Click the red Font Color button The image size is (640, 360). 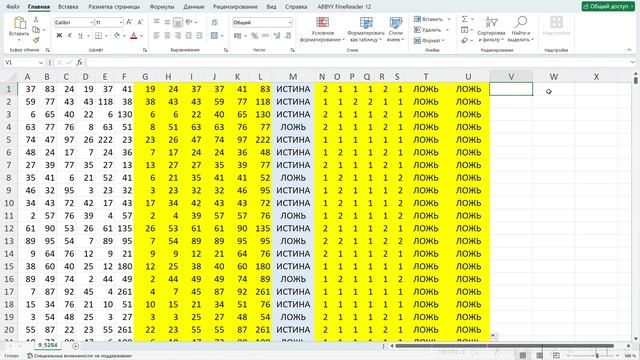tap(133, 36)
